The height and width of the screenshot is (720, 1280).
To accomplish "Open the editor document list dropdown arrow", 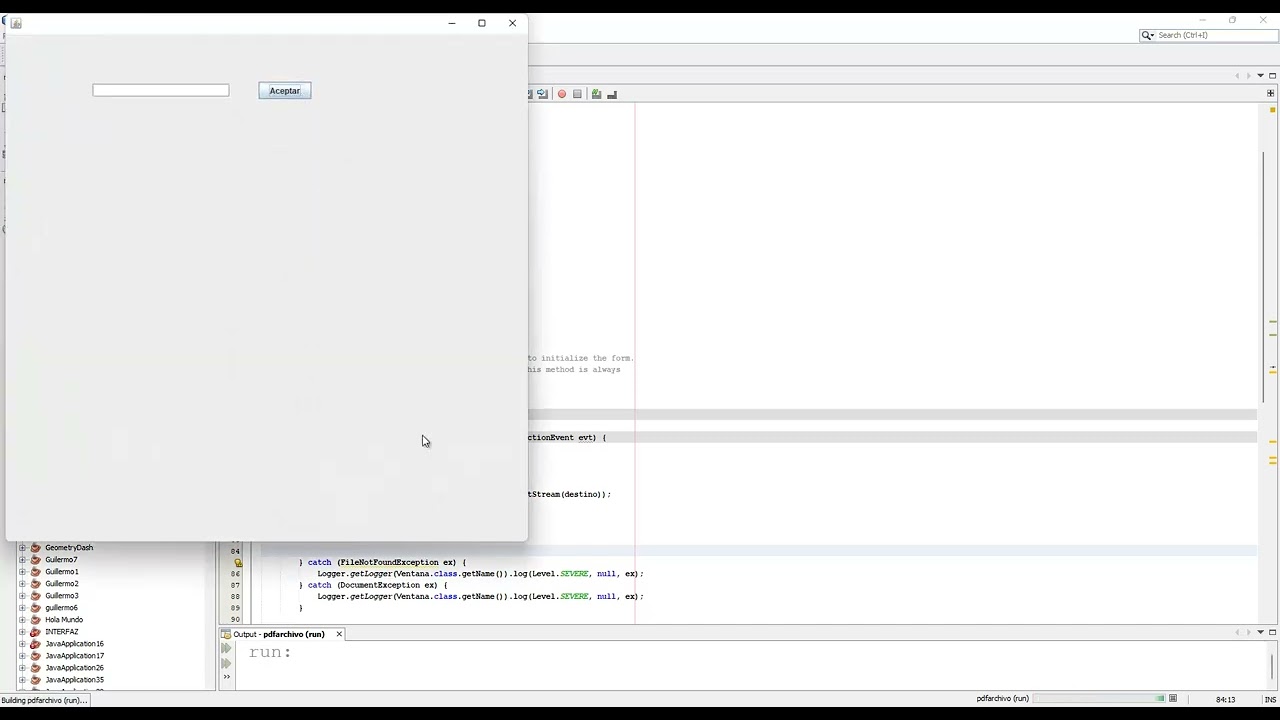I will [x=1260, y=76].
